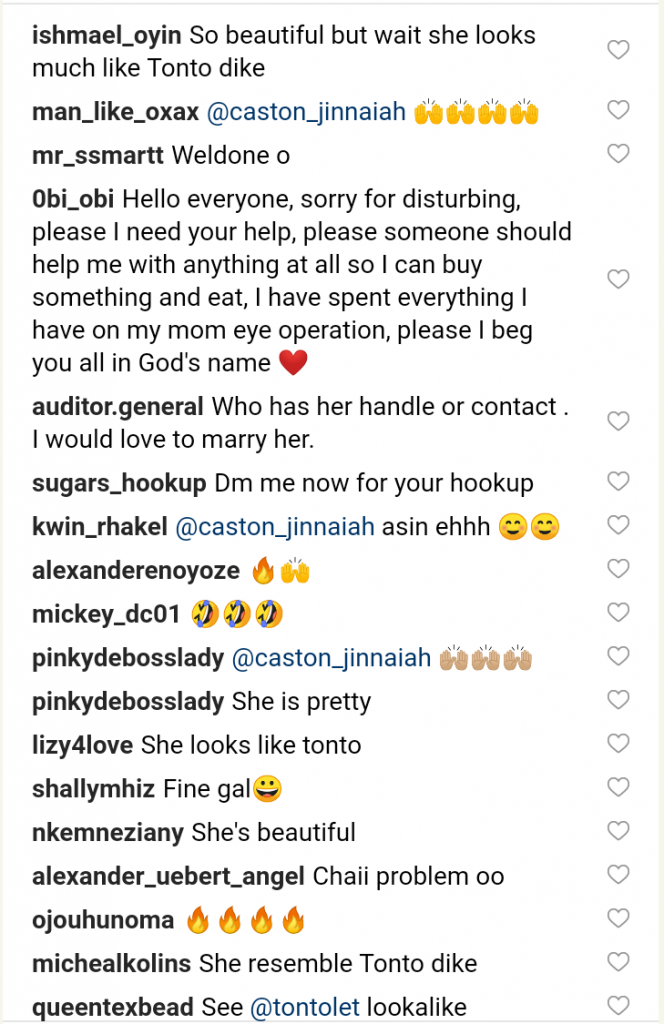Heart nkemneziany's "She's beautiful" comment
Image resolution: width=664 pixels, height=1024 pixels.
tap(619, 831)
